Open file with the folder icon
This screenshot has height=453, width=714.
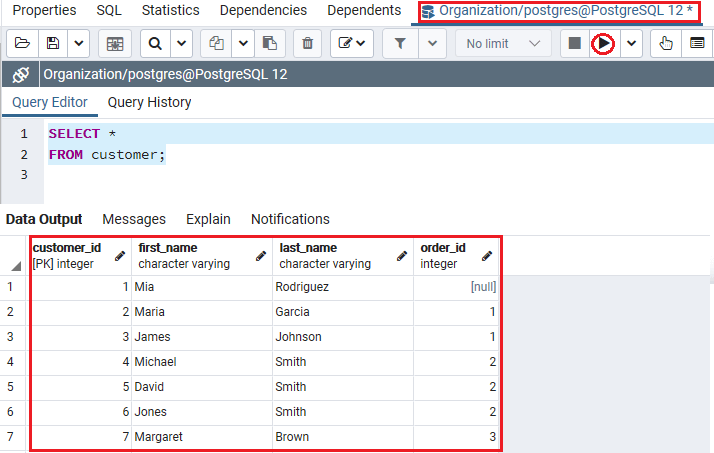[22, 43]
